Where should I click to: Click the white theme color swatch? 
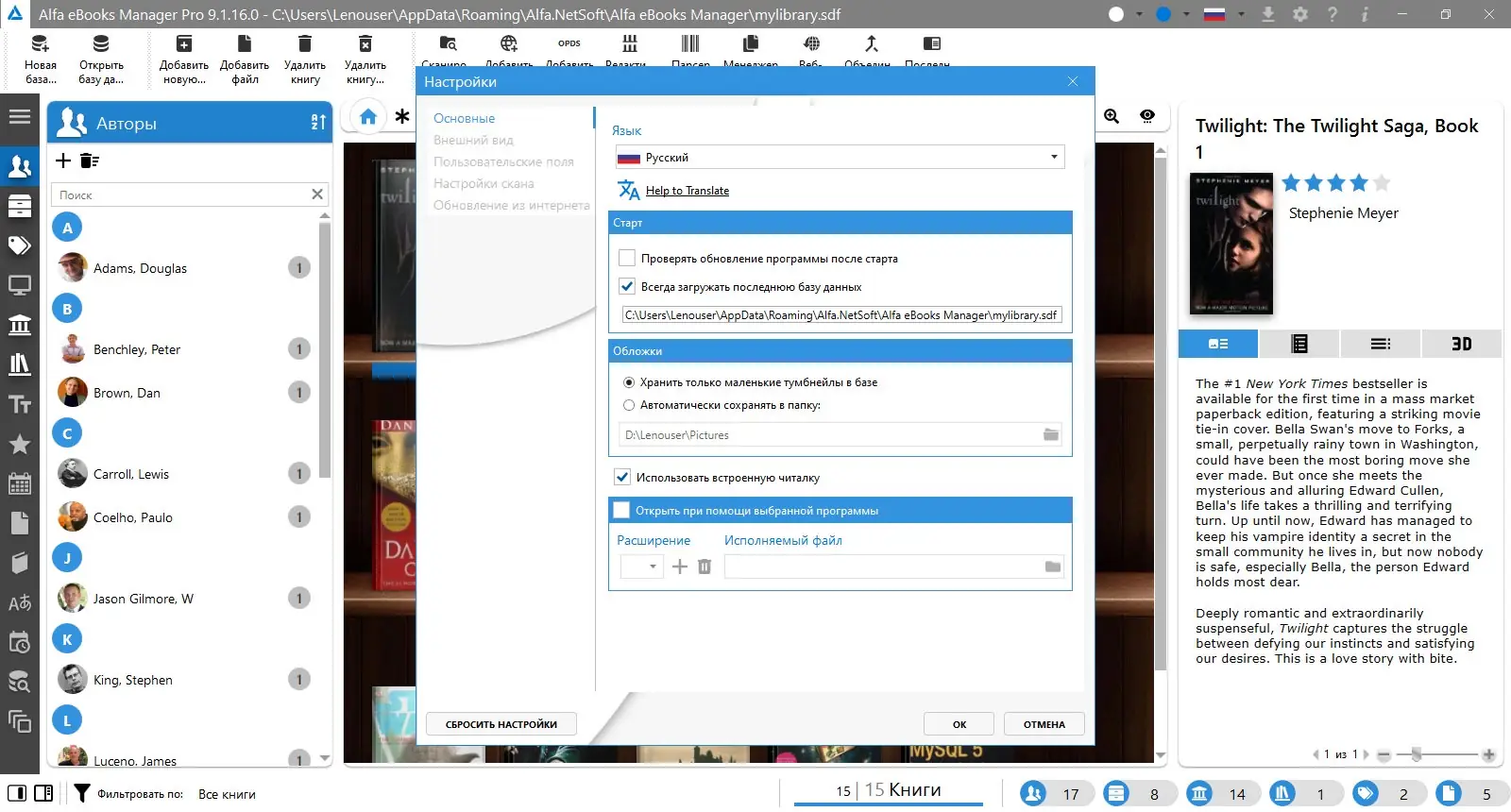pos(1116,14)
